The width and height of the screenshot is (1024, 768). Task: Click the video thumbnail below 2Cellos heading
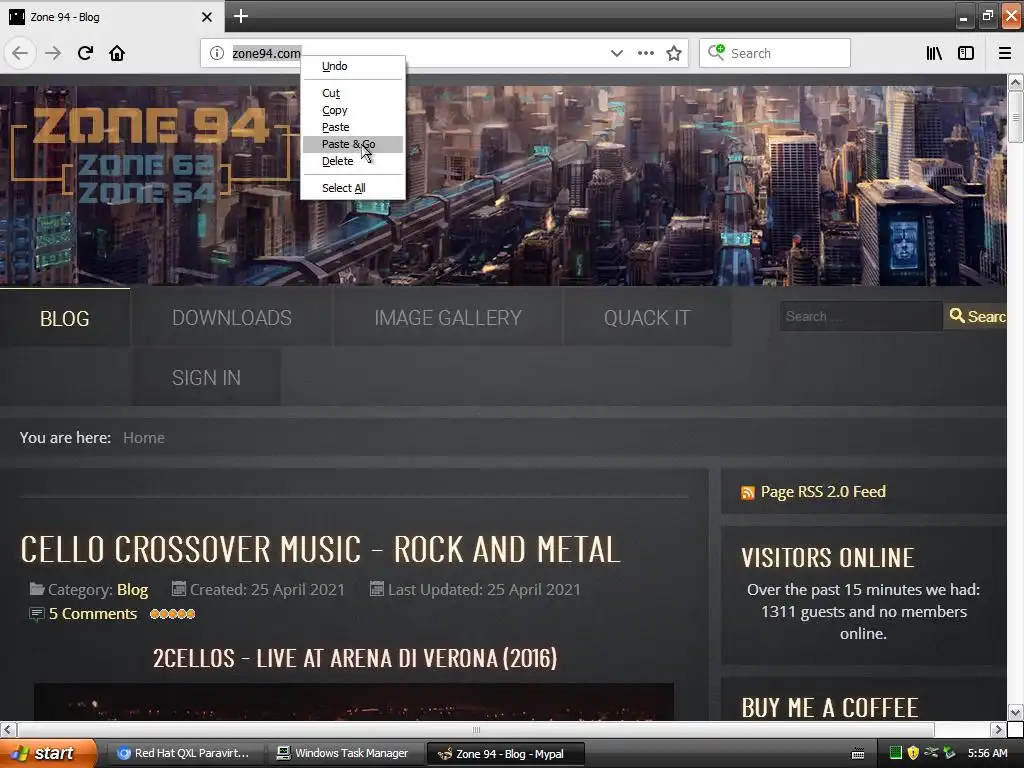click(x=353, y=702)
